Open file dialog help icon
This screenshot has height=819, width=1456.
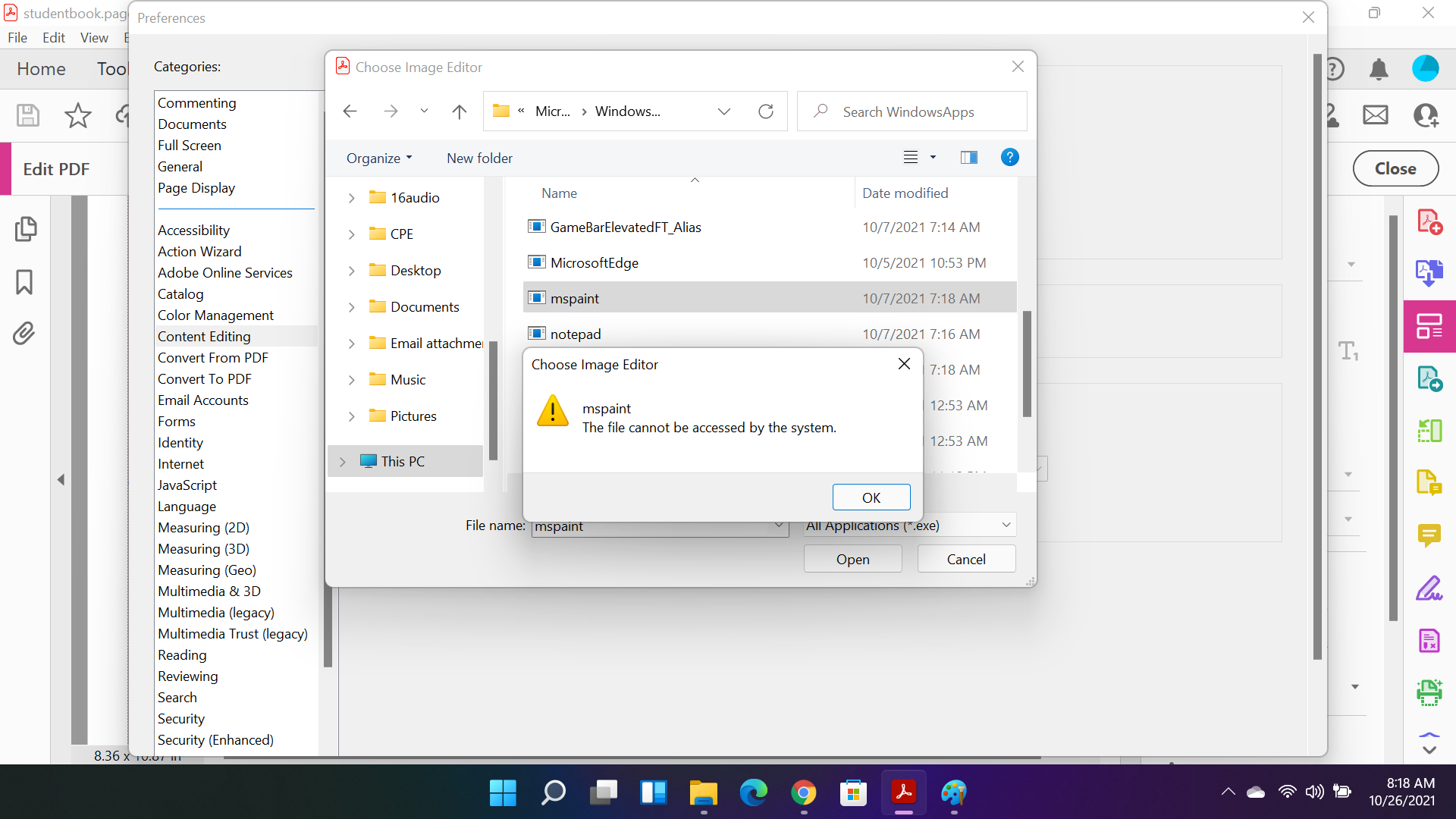coord(1009,157)
